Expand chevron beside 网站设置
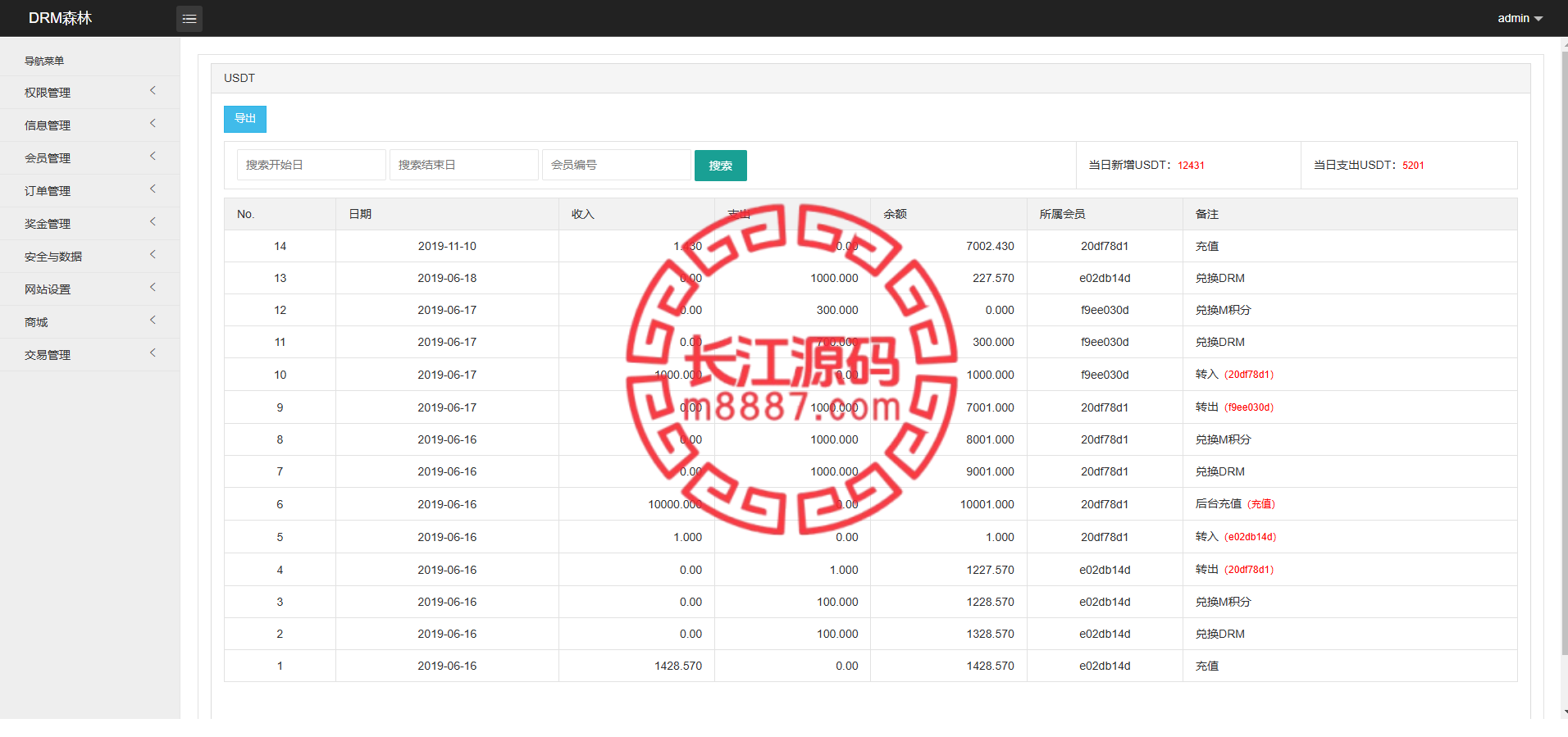The height and width of the screenshot is (737, 1568). tap(153, 288)
